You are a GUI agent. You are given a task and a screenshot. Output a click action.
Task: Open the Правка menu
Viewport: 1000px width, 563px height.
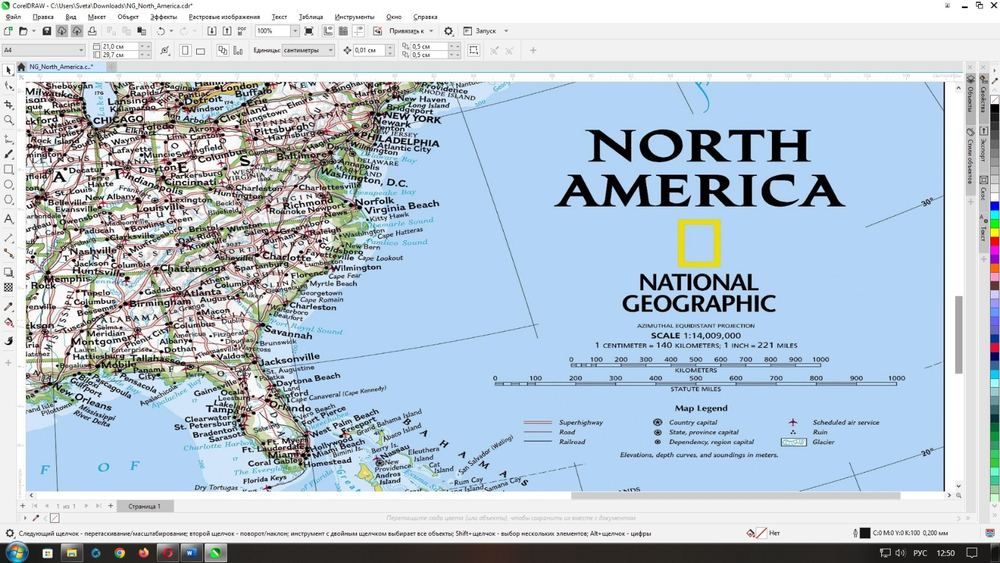click(43, 17)
